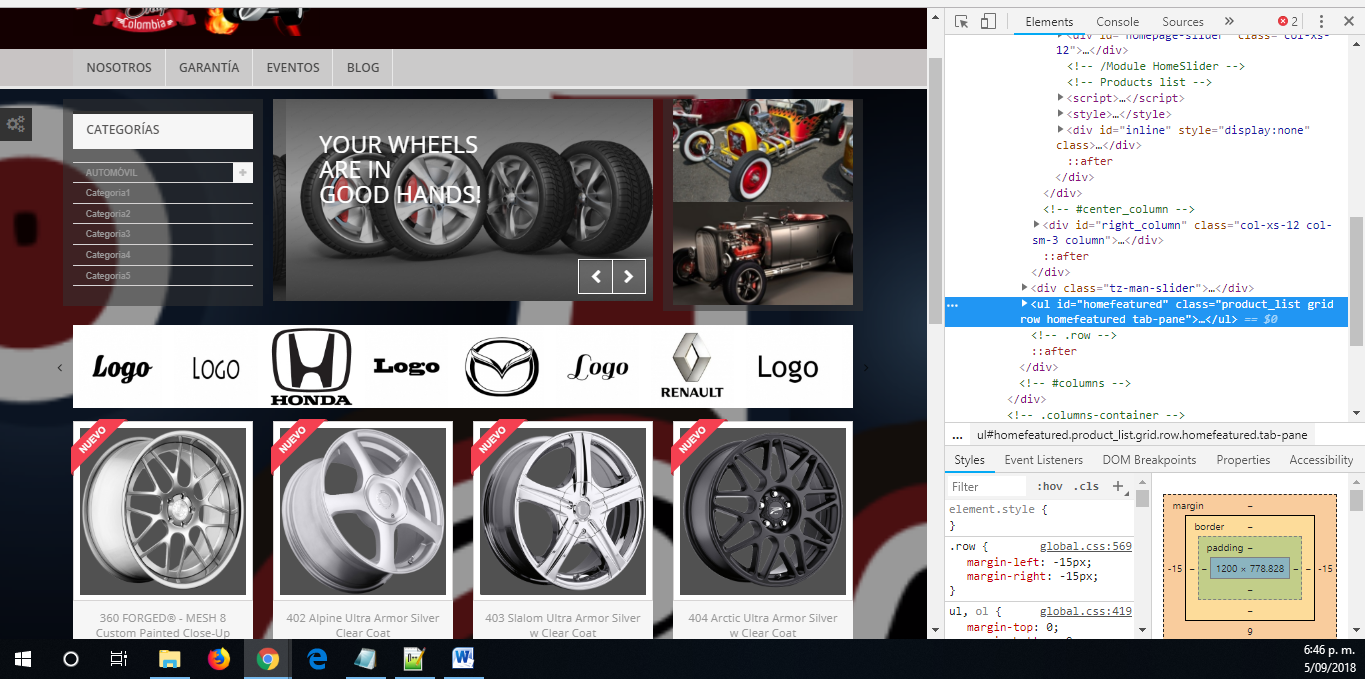The height and width of the screenshot is (679, 1365).
Task: Switch to the Styles pane tab
Action: pyautogui.click(x=969, y=460)
